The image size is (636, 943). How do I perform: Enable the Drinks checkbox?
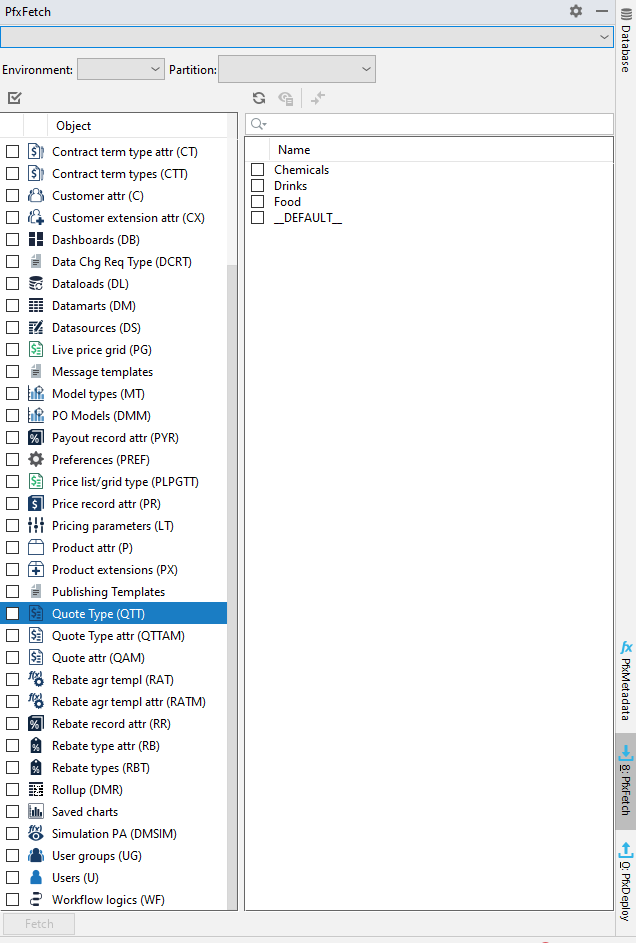pos(258,186)
